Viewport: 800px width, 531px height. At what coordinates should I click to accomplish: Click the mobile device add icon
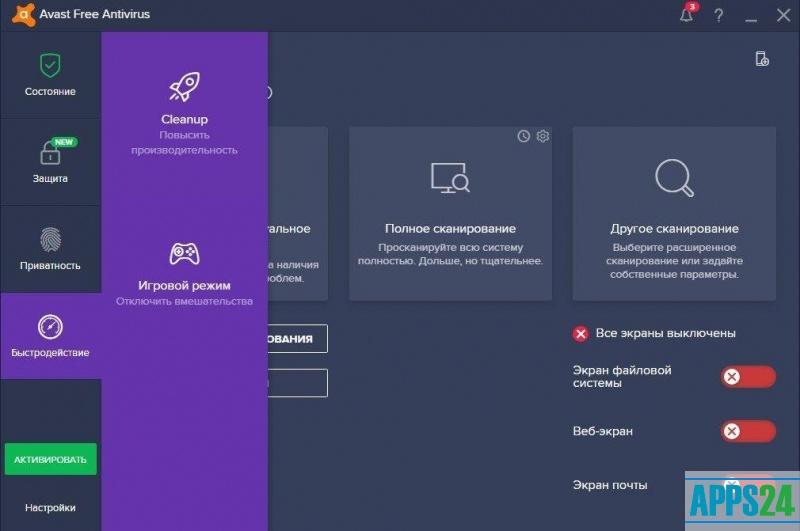tap(762, 59)
